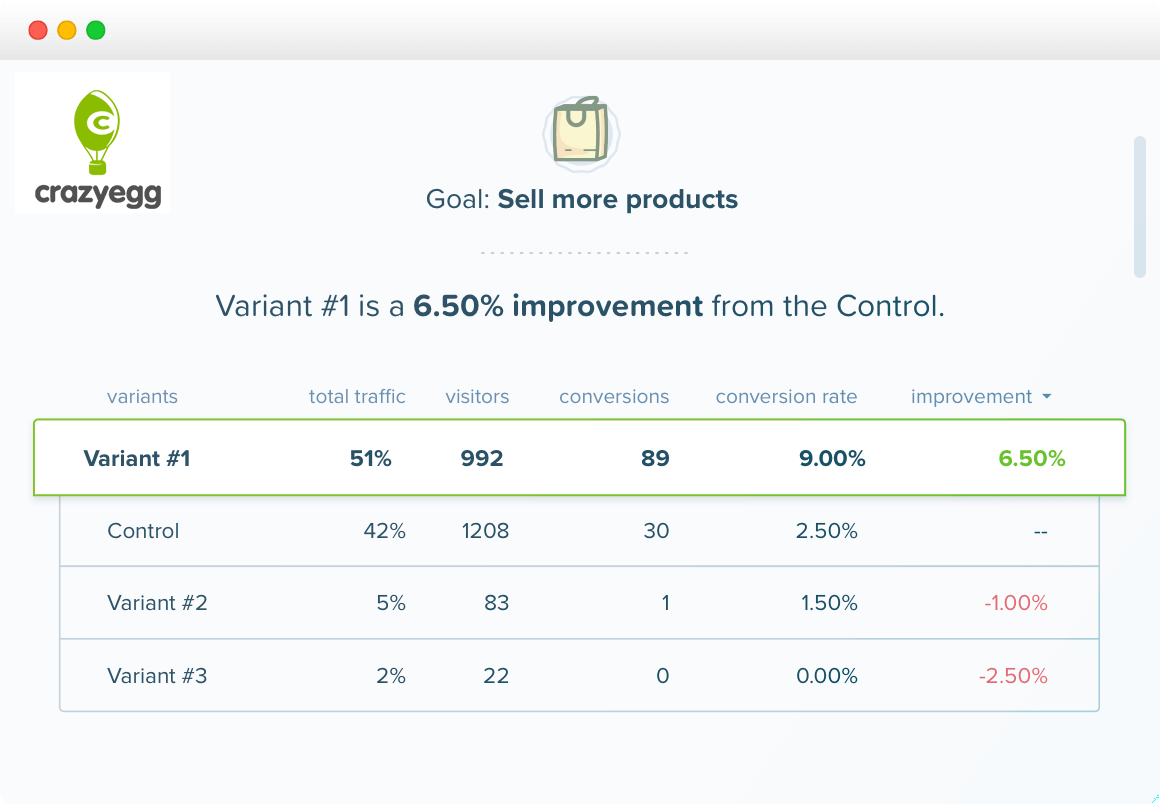Sort by the improvement column header
This screenshot has height=804, width=1160.
(970, 397)
